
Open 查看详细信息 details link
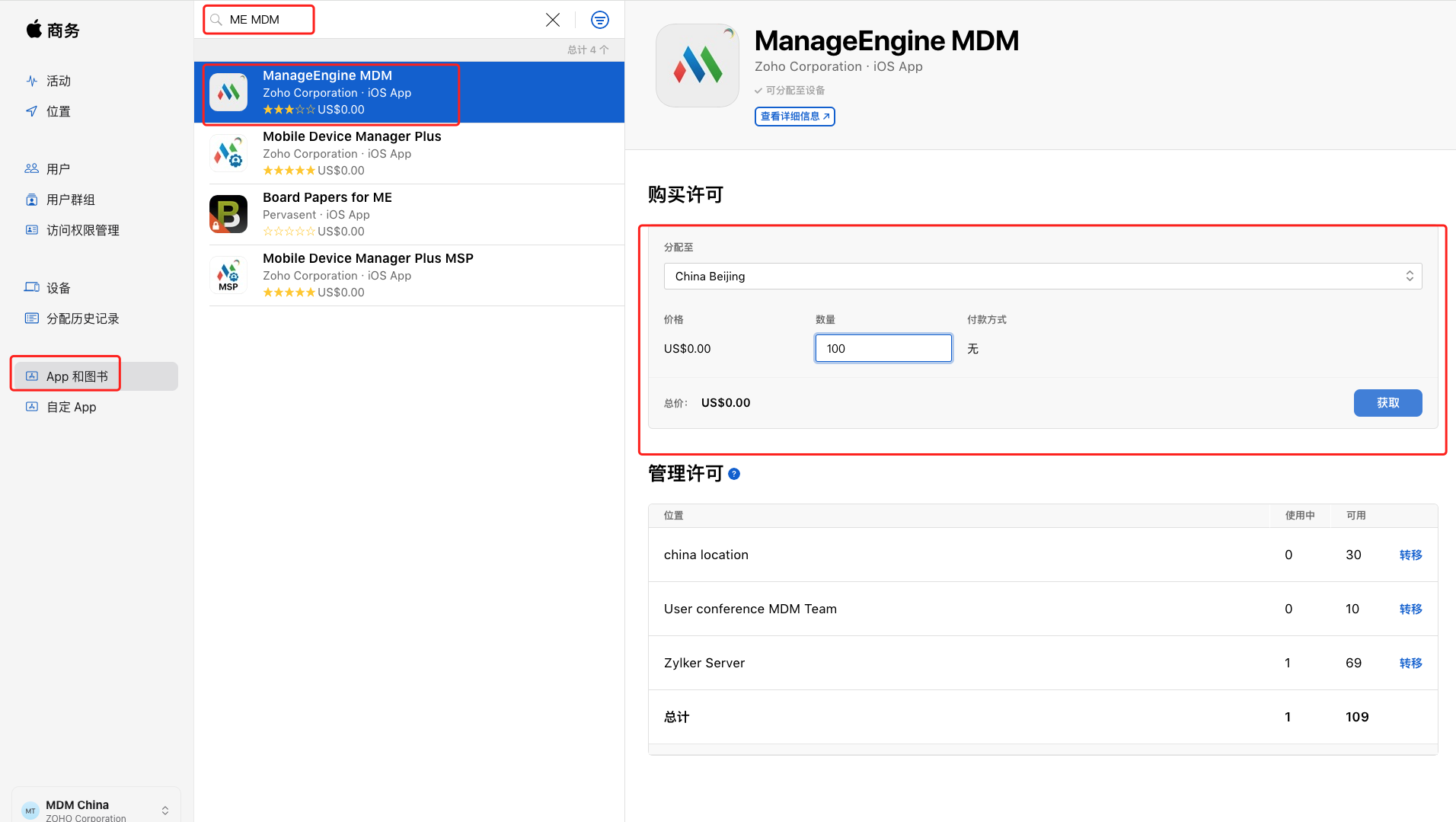[794, 117]
